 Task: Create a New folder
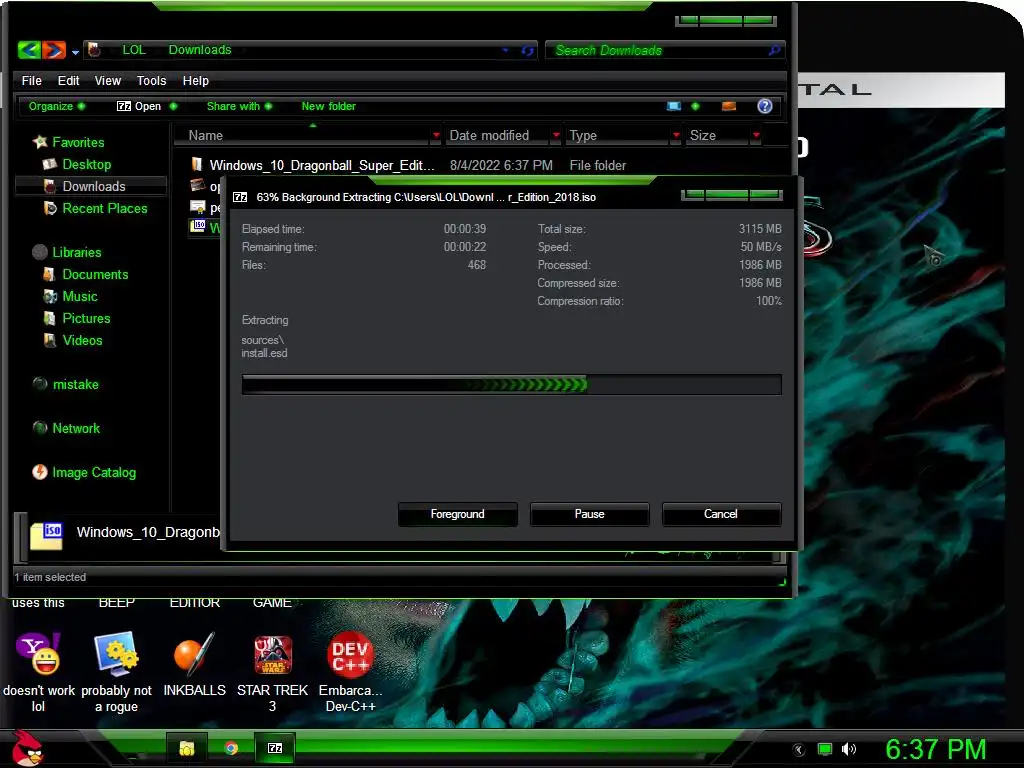[328, 106]
